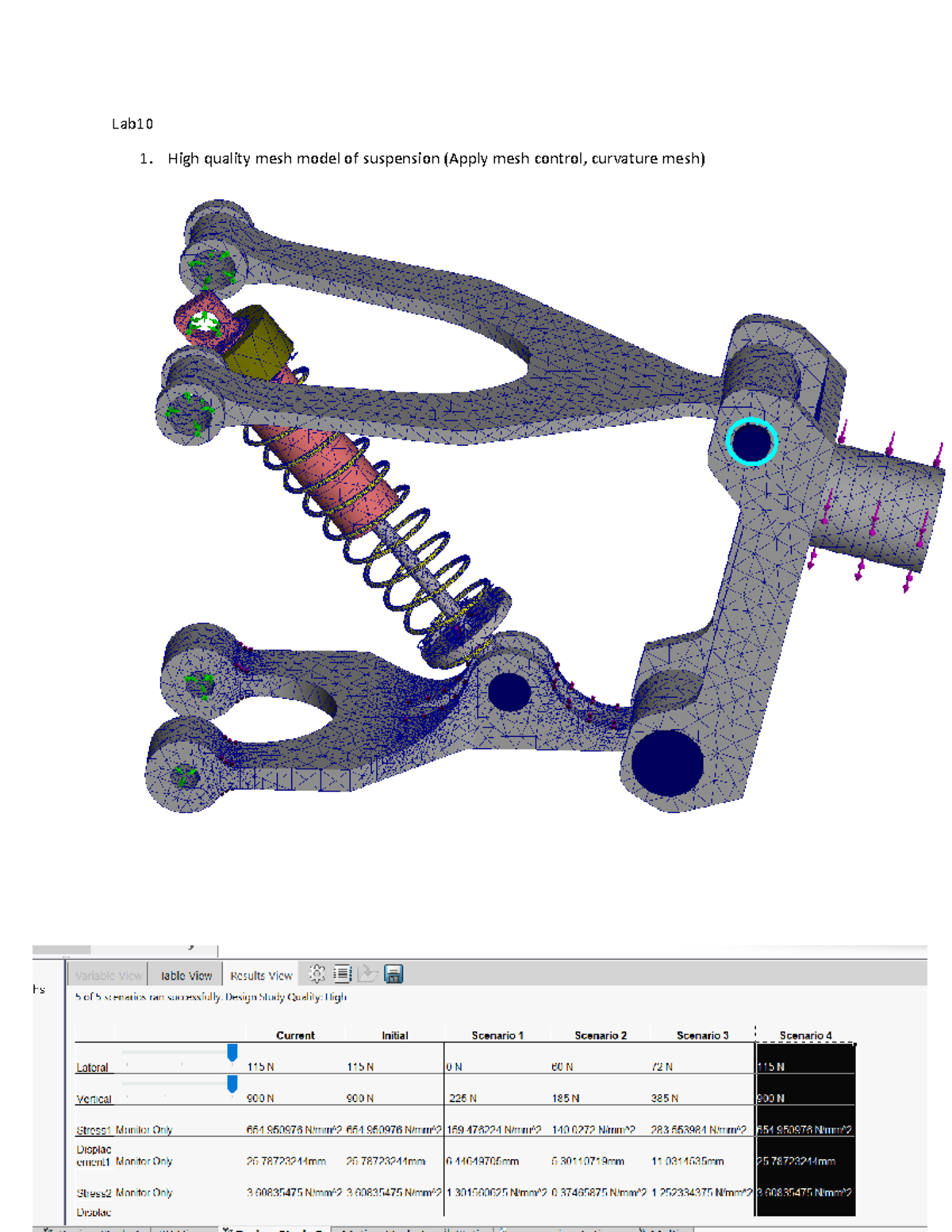Viewport: 952px width, 1232px height.
Task: Open the design study properties gear icon
Action: pos(317,974)
